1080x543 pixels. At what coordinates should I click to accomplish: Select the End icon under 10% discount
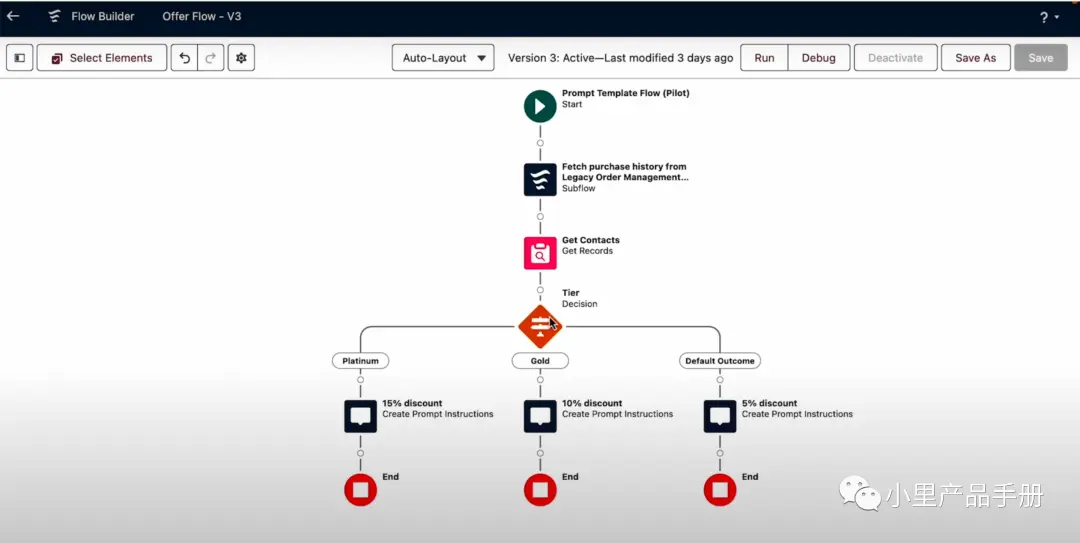[x=540, y=490]
